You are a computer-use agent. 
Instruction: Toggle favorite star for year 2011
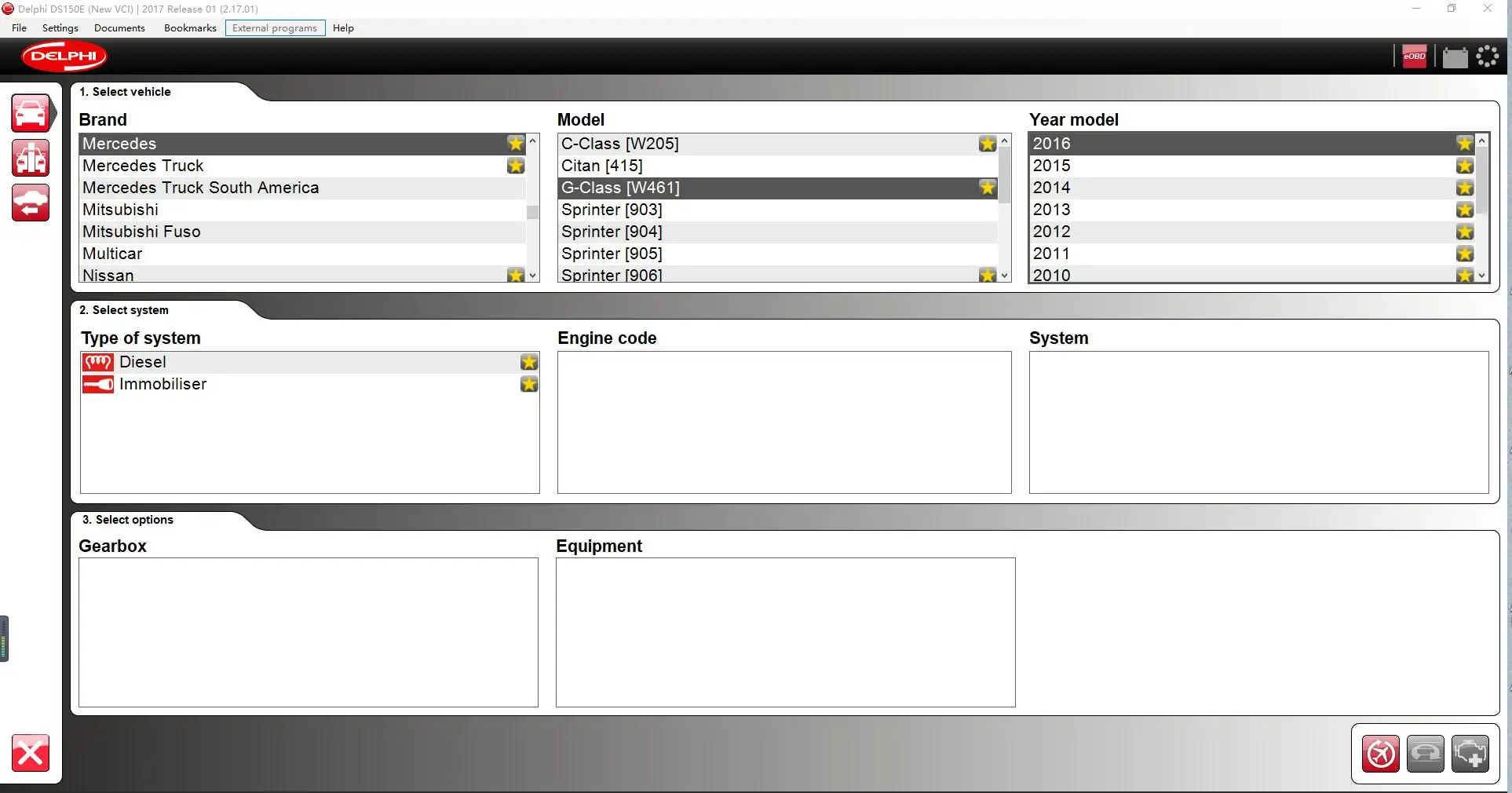coord(1465,254)
